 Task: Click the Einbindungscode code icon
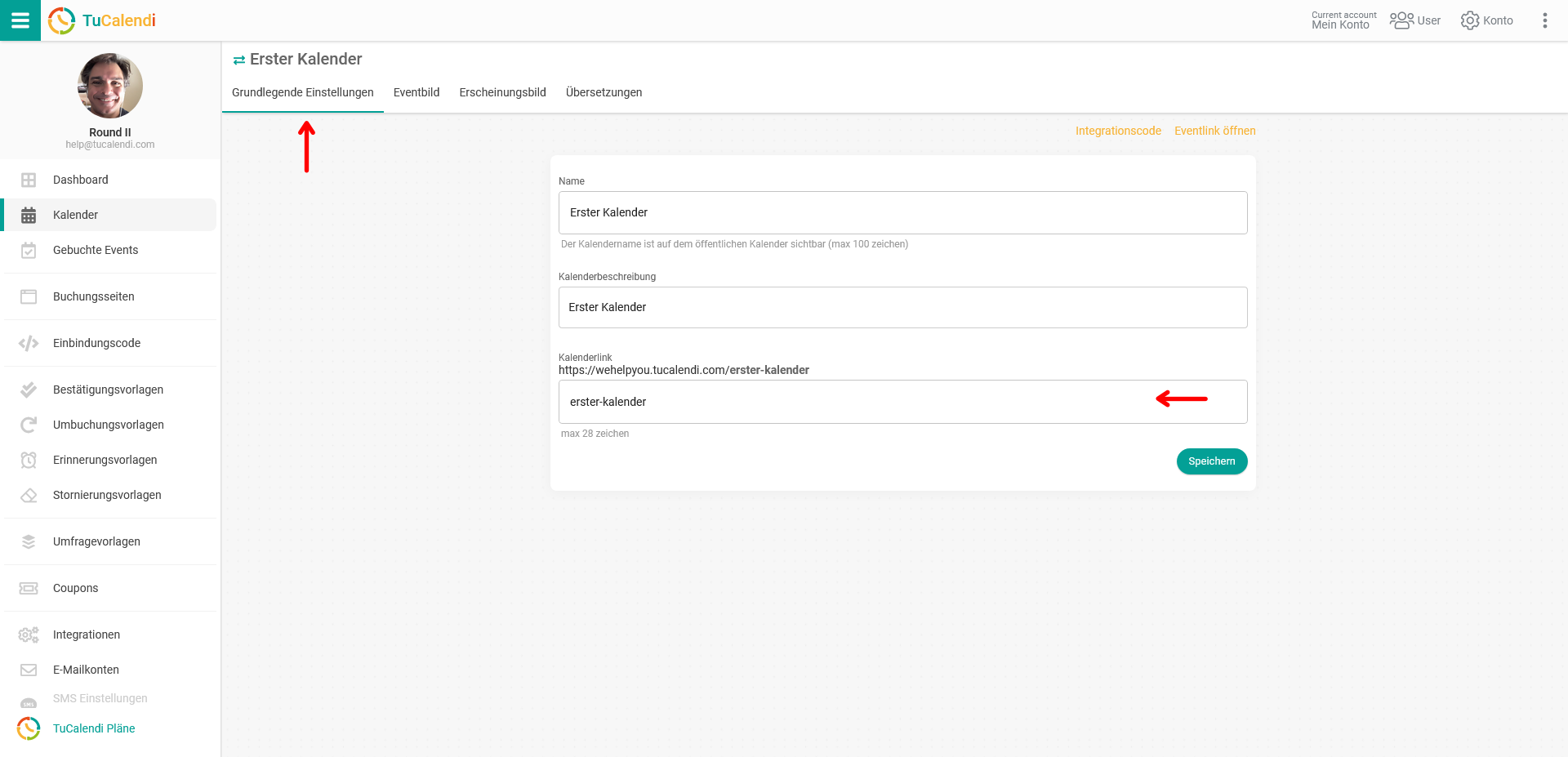[29, 343]
